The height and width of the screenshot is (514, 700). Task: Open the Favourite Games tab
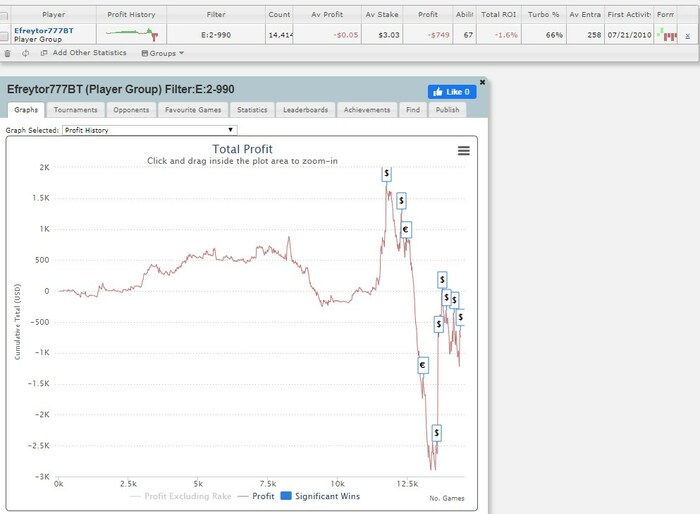193,110
